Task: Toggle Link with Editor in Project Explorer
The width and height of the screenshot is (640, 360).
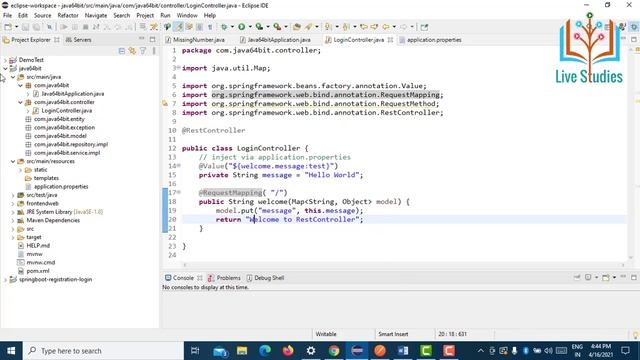Action: point(132,51)
